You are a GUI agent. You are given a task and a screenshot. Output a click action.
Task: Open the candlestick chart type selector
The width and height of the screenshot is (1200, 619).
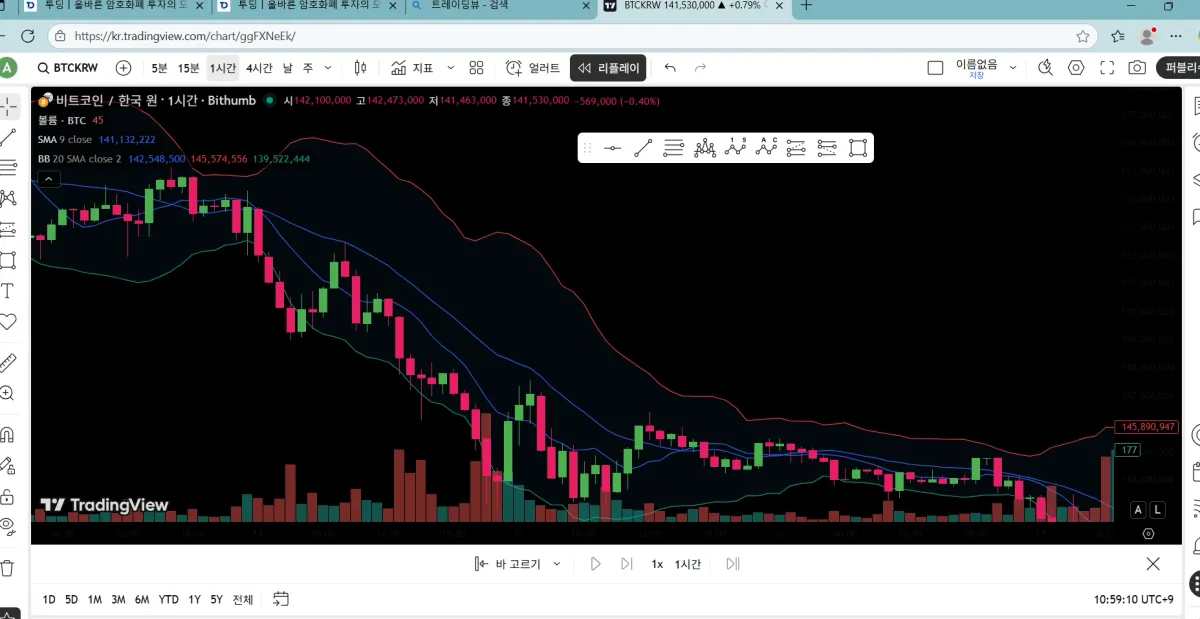(x=361, y=68)
